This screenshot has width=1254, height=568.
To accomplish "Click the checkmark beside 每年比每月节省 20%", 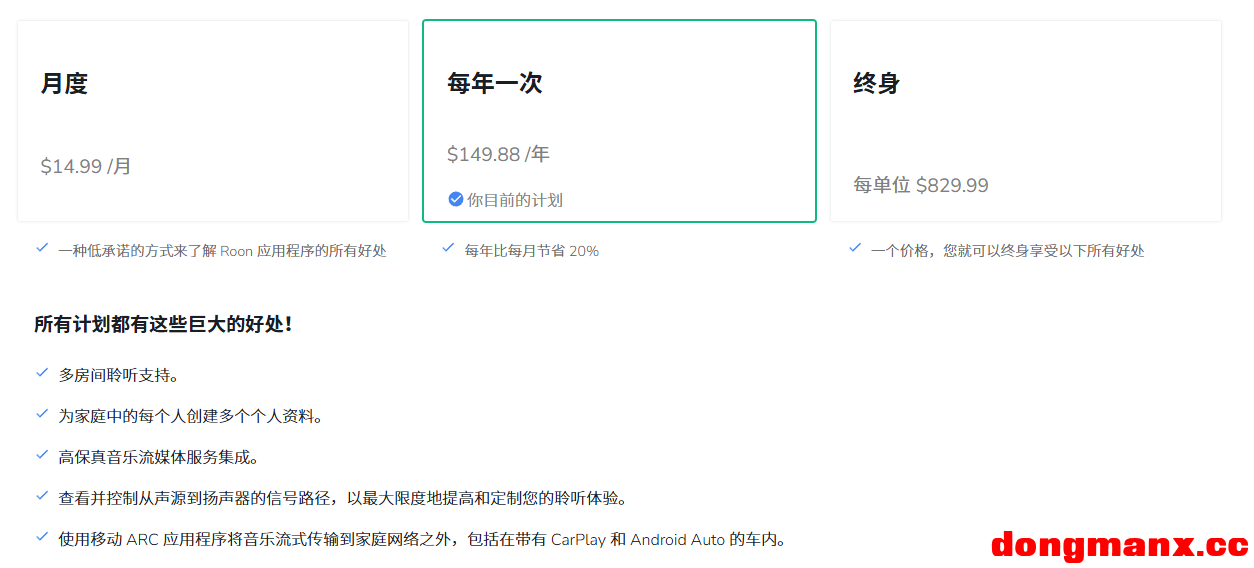I will coord(448,248).
